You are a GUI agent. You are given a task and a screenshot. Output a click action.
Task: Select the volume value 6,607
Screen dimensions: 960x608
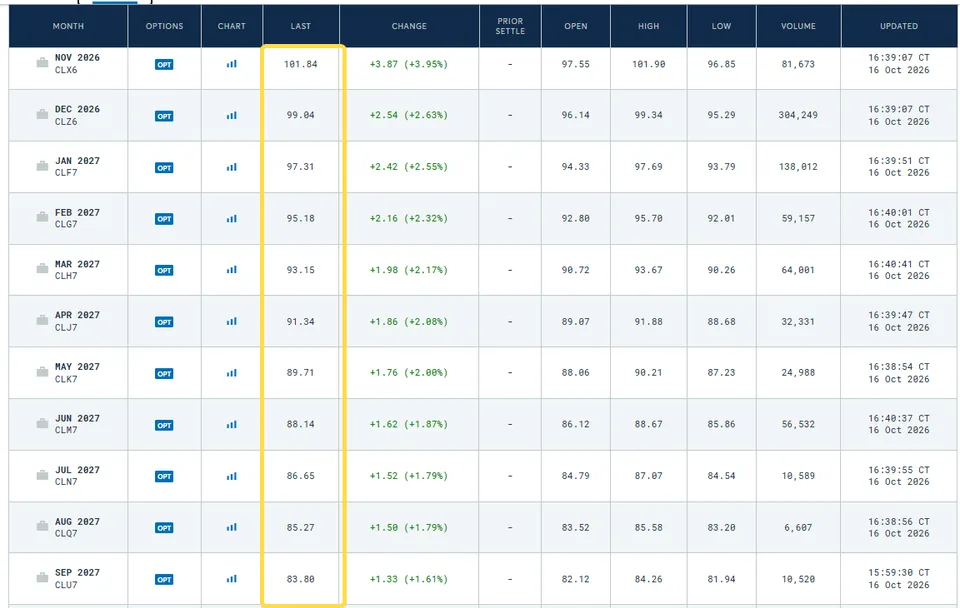[x=798, y=527]
